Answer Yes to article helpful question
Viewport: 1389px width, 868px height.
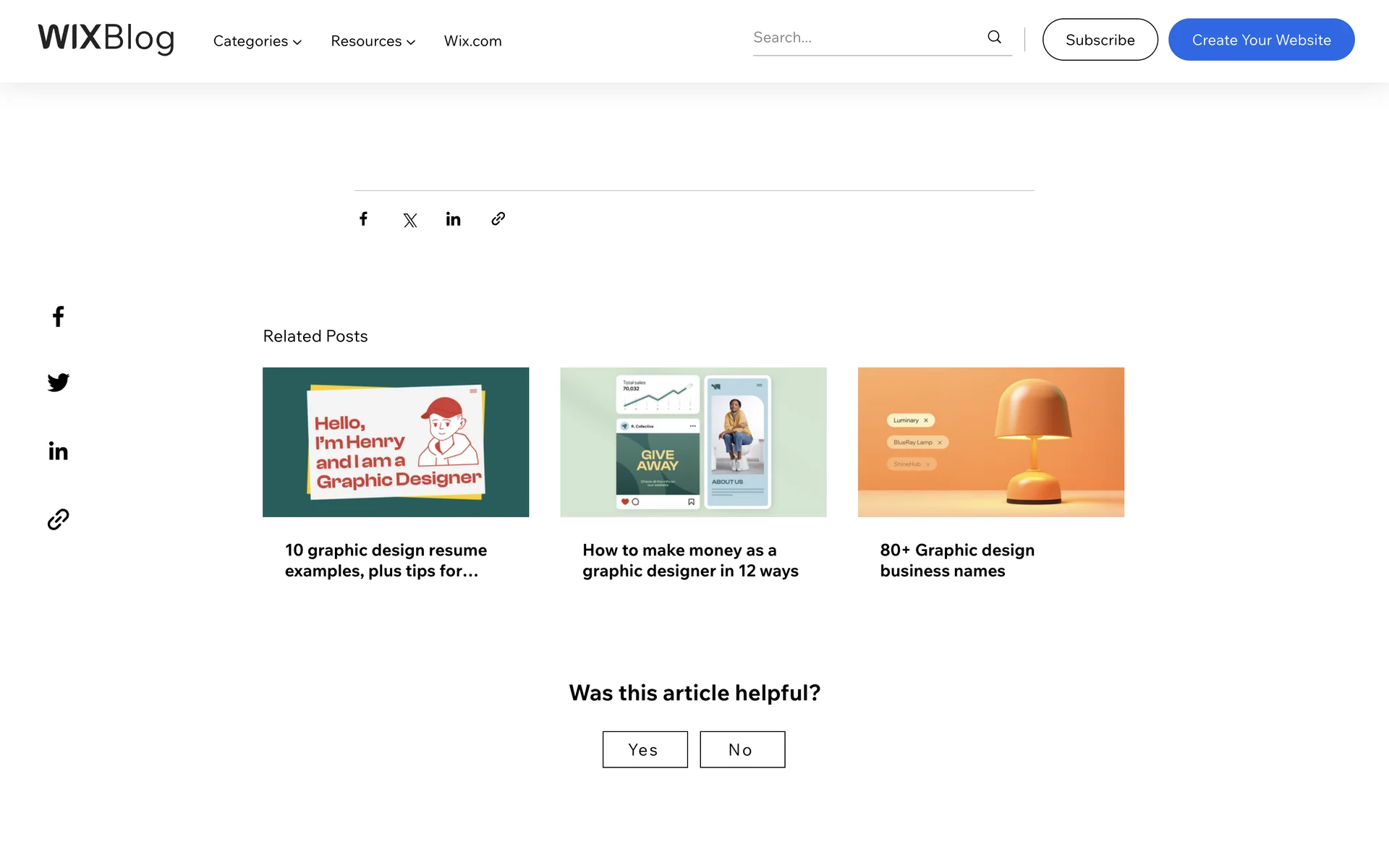coord(645,749)
